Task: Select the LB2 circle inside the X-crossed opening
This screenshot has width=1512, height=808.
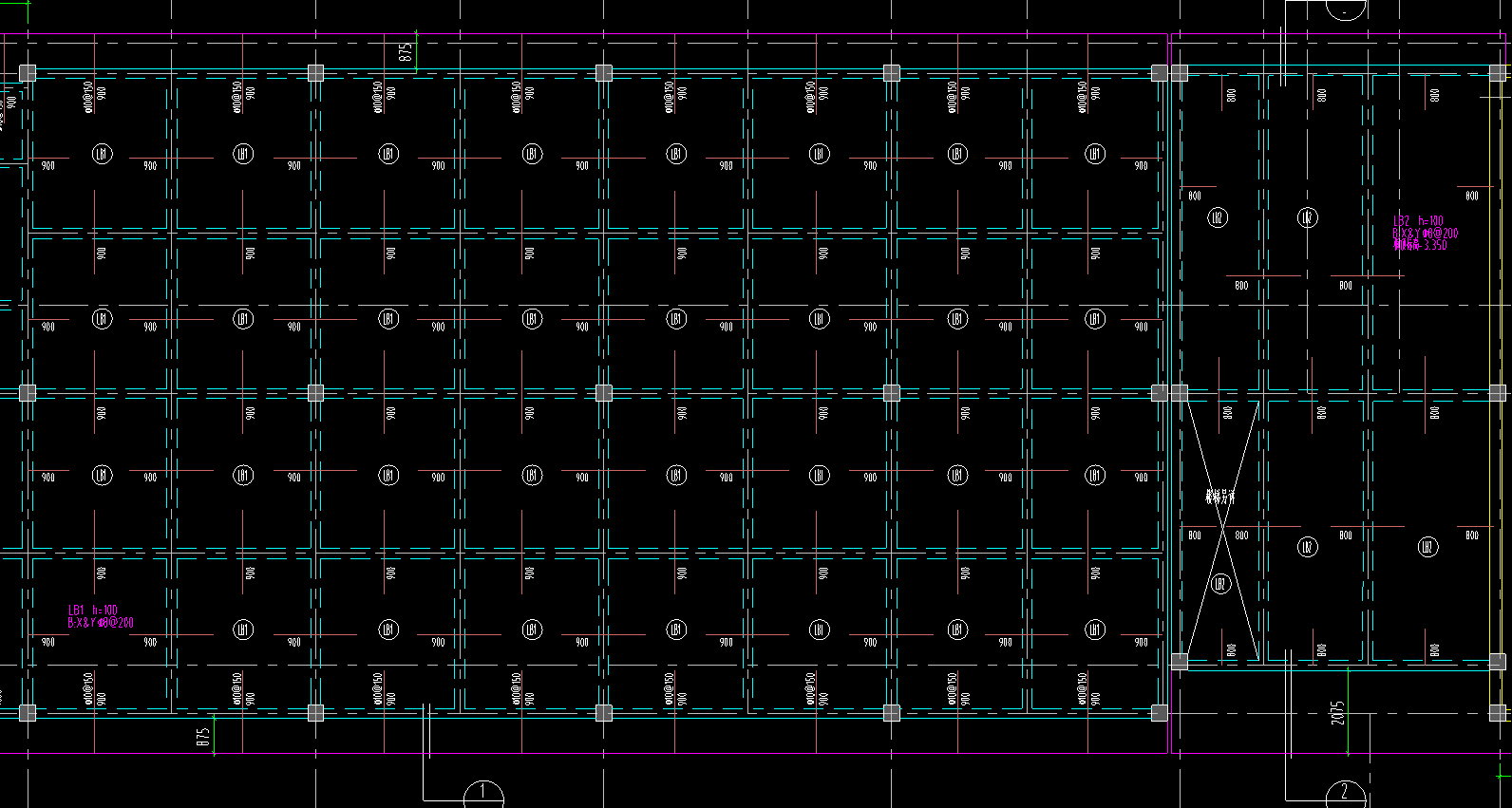Action: point(1220,583)
